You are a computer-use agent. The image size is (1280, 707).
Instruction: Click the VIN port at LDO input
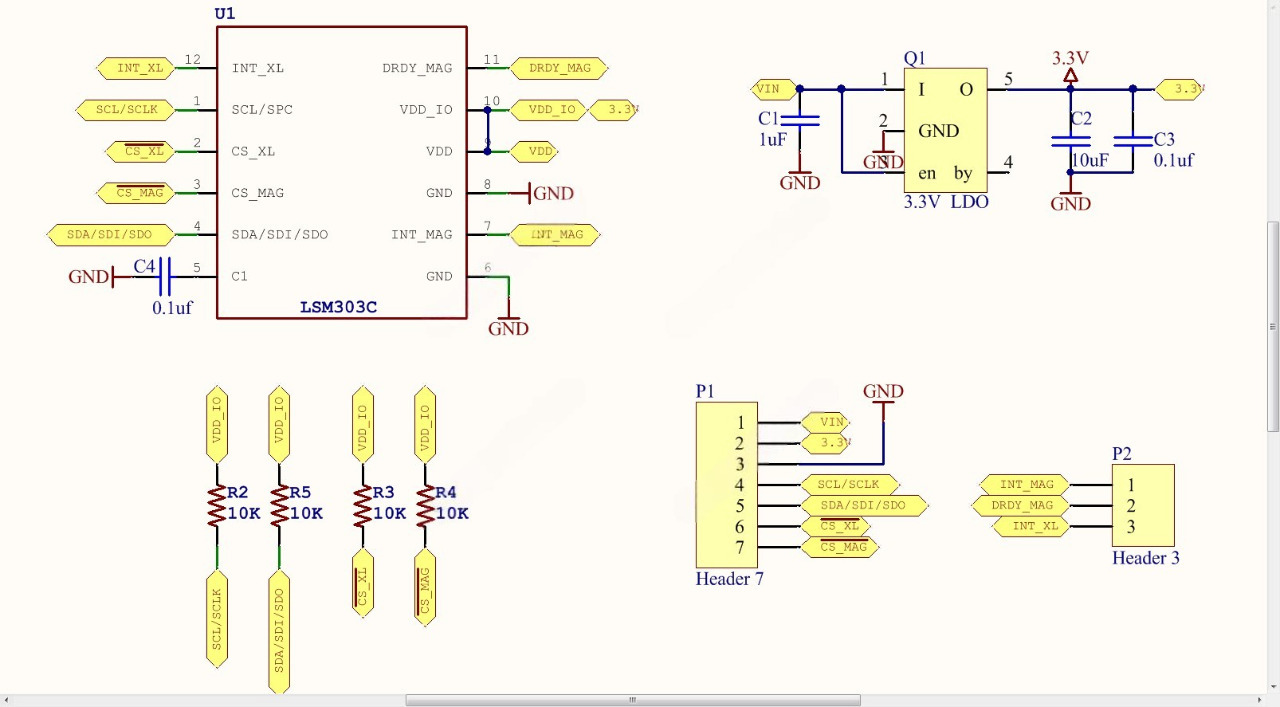click(768, 89)
